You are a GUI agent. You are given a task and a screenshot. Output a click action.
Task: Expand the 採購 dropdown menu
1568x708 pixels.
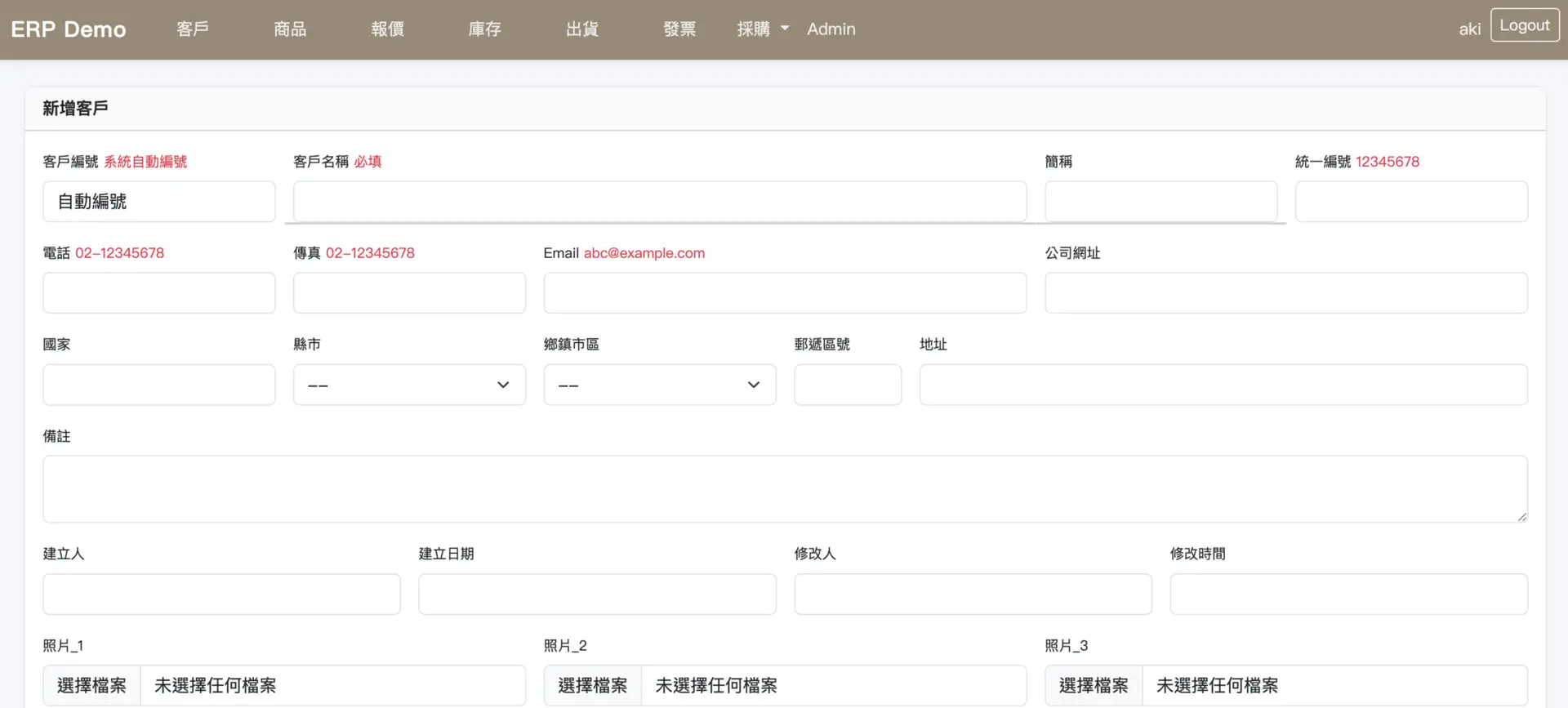(763, 29)
